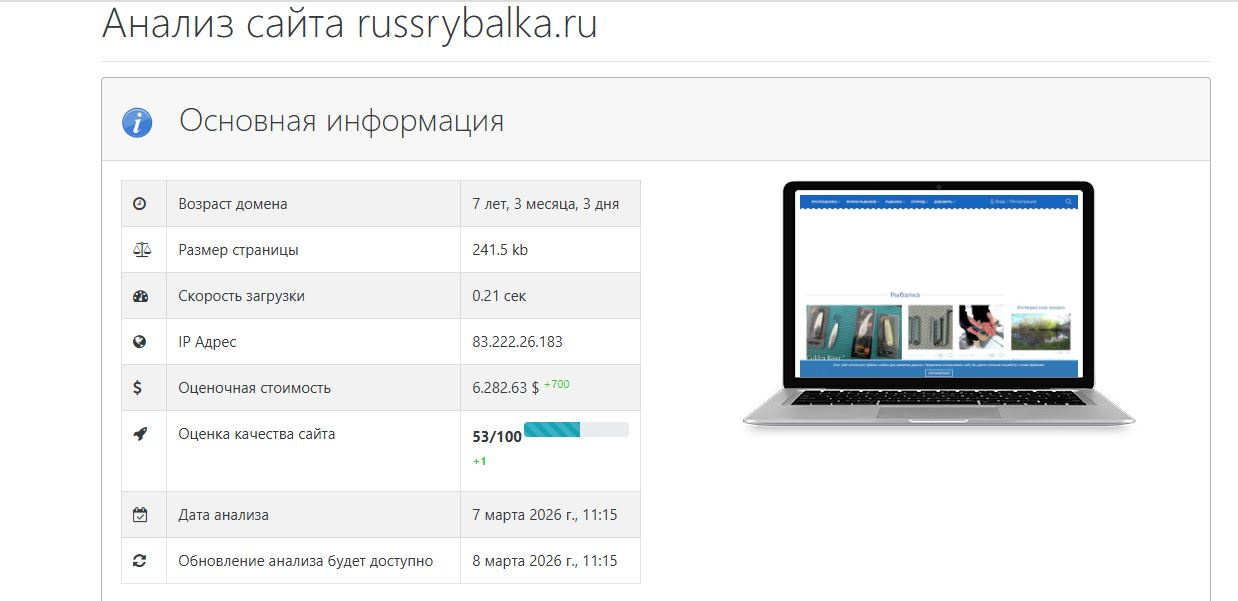Click the rocket icon in the Оценка качества row
The image size is (1238, 601).
[140, 434]
